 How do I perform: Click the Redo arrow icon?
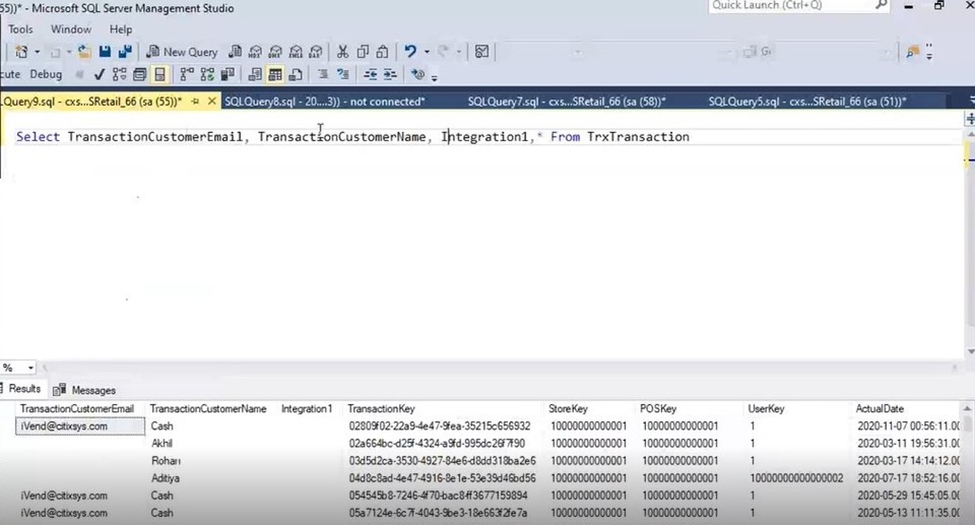tap(443, 52)
